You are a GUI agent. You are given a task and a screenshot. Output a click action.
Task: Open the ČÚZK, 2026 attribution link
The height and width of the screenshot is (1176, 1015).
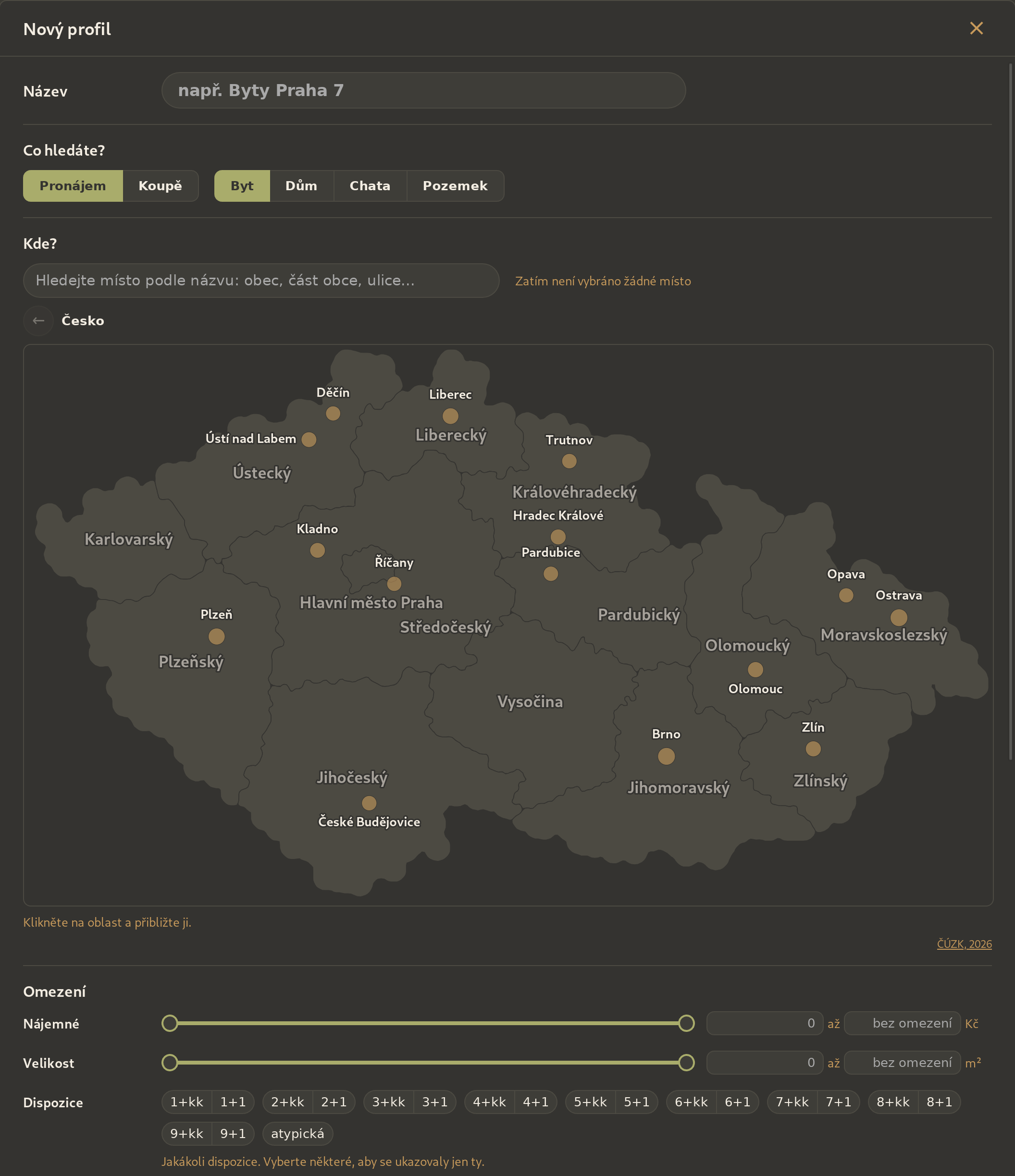tap(964, 943)
